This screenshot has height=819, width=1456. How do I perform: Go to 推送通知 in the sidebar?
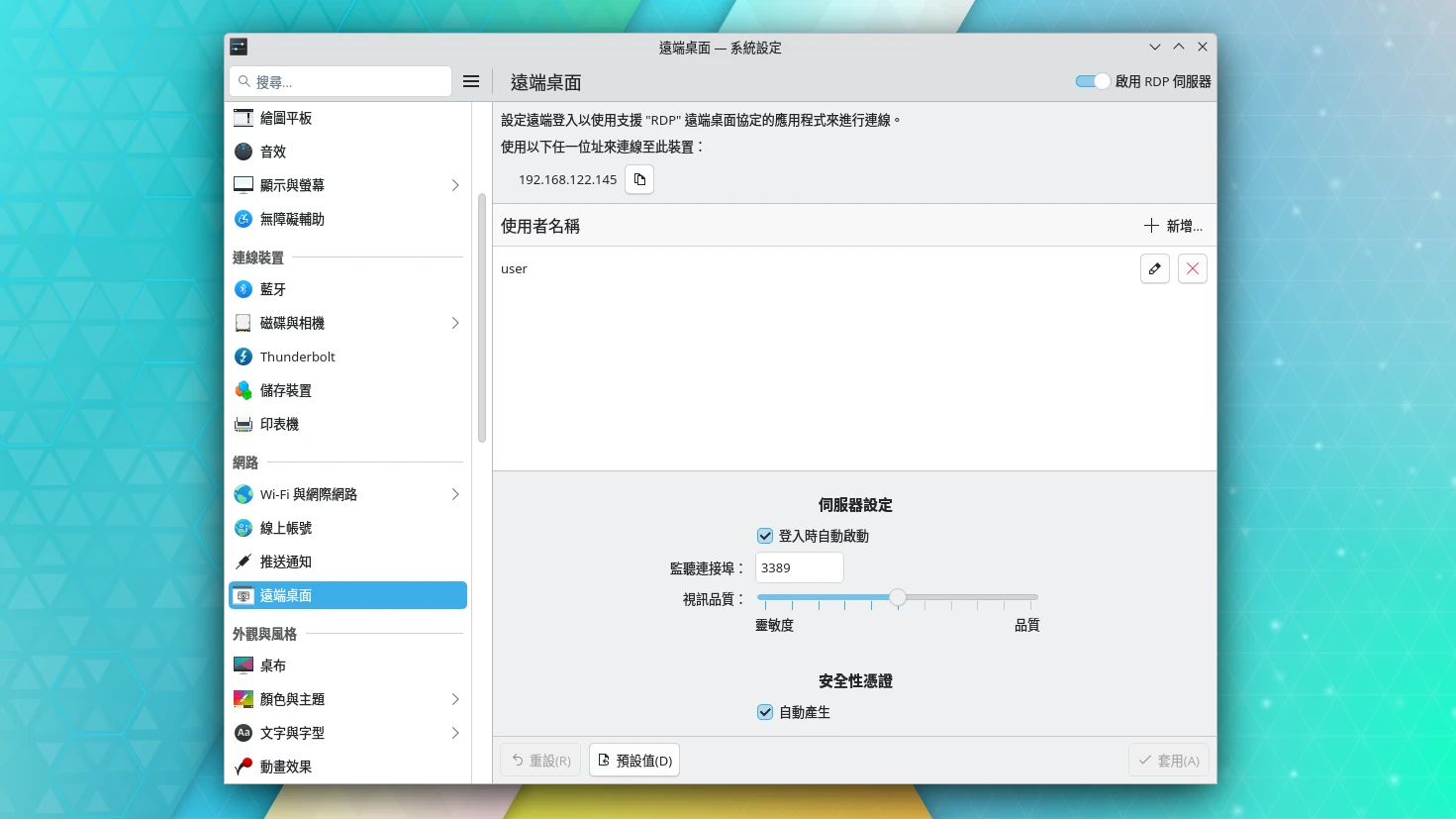coord(286,562)
